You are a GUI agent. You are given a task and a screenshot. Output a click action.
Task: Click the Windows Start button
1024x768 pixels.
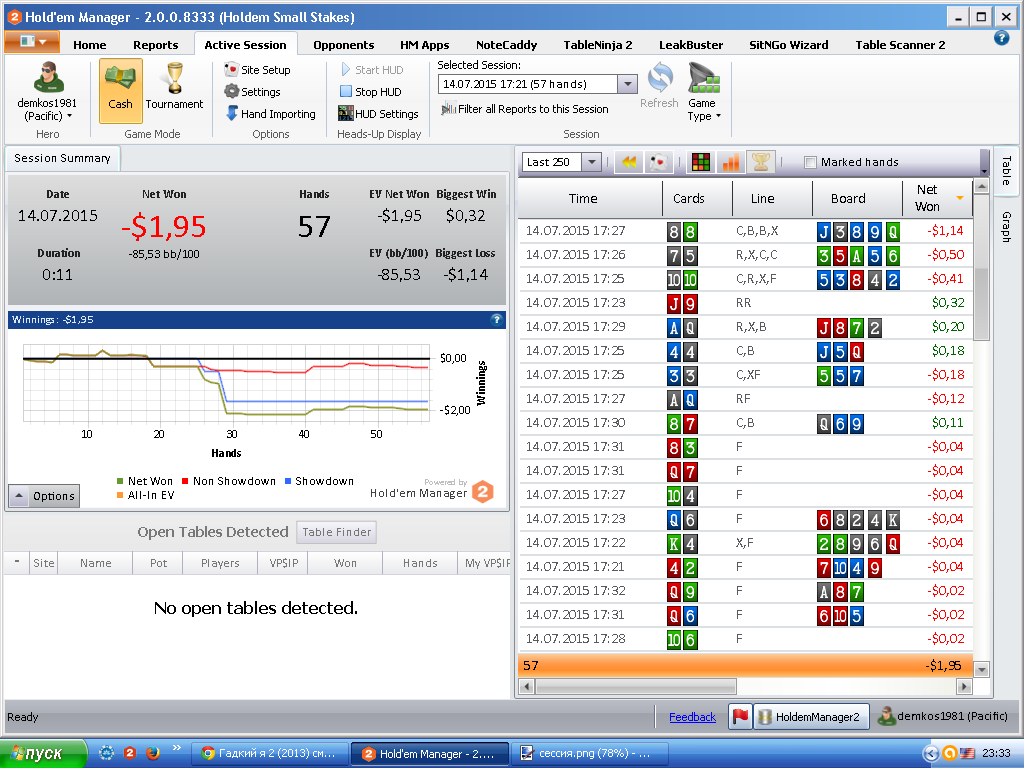point(43,753)
